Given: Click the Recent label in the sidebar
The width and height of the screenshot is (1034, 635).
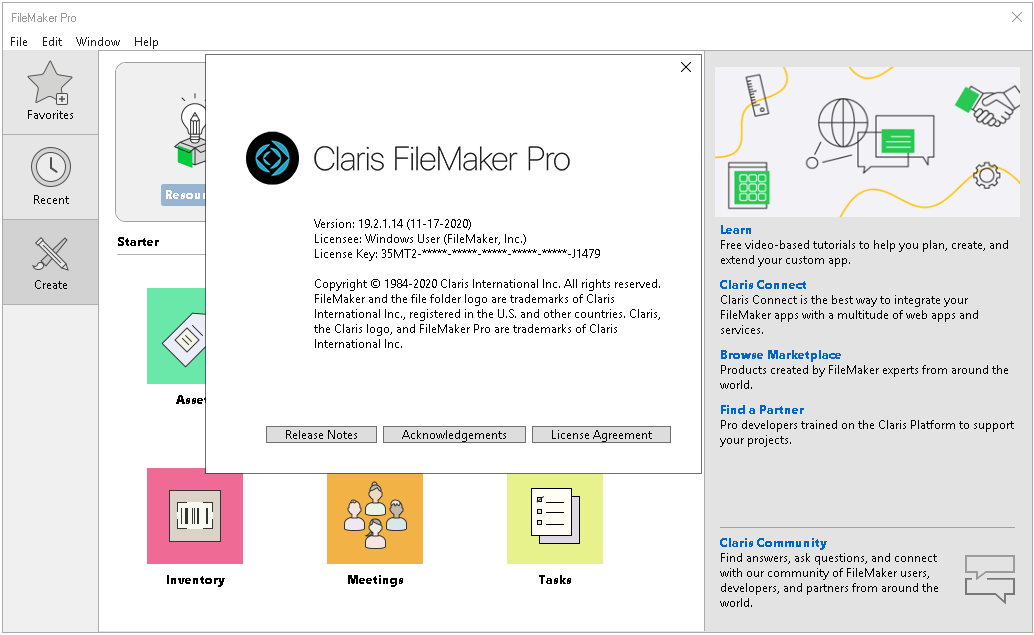Looking at the screenshot, I should pyautogui.click(x=51, y=200).
